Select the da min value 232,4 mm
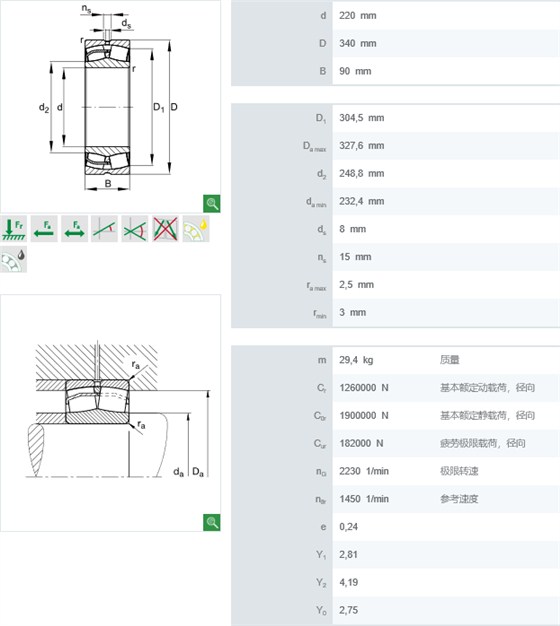This screenshot has width=560, height=626. (362, 201)
